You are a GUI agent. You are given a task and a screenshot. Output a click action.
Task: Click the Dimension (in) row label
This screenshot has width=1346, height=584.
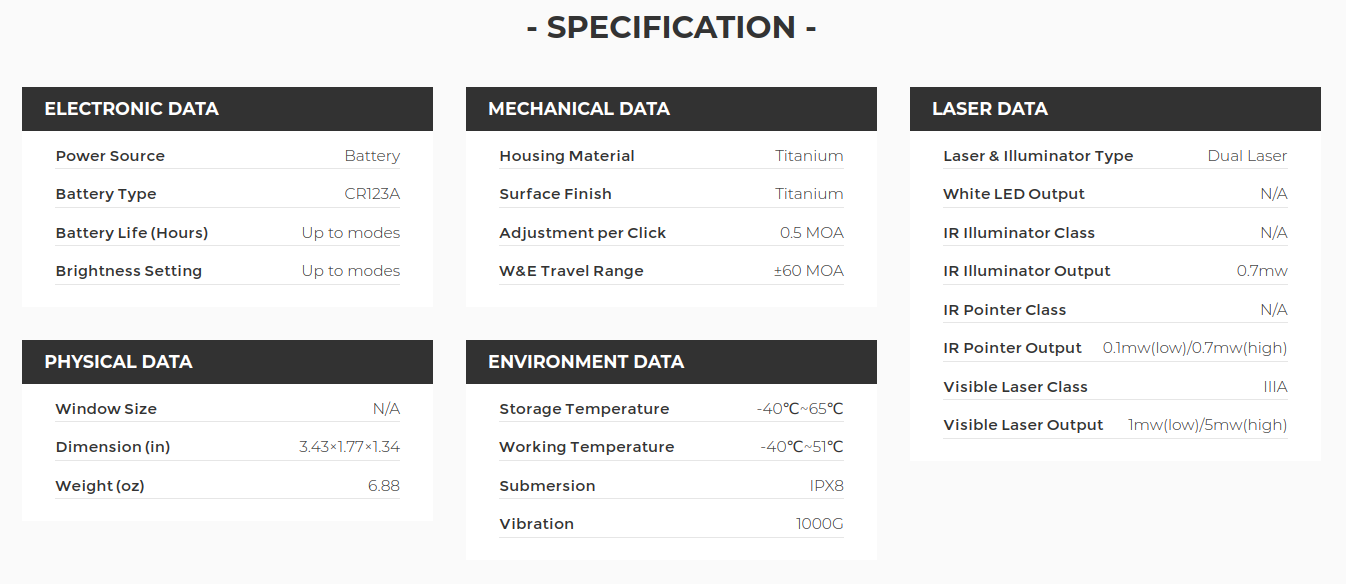click(113, 447)
